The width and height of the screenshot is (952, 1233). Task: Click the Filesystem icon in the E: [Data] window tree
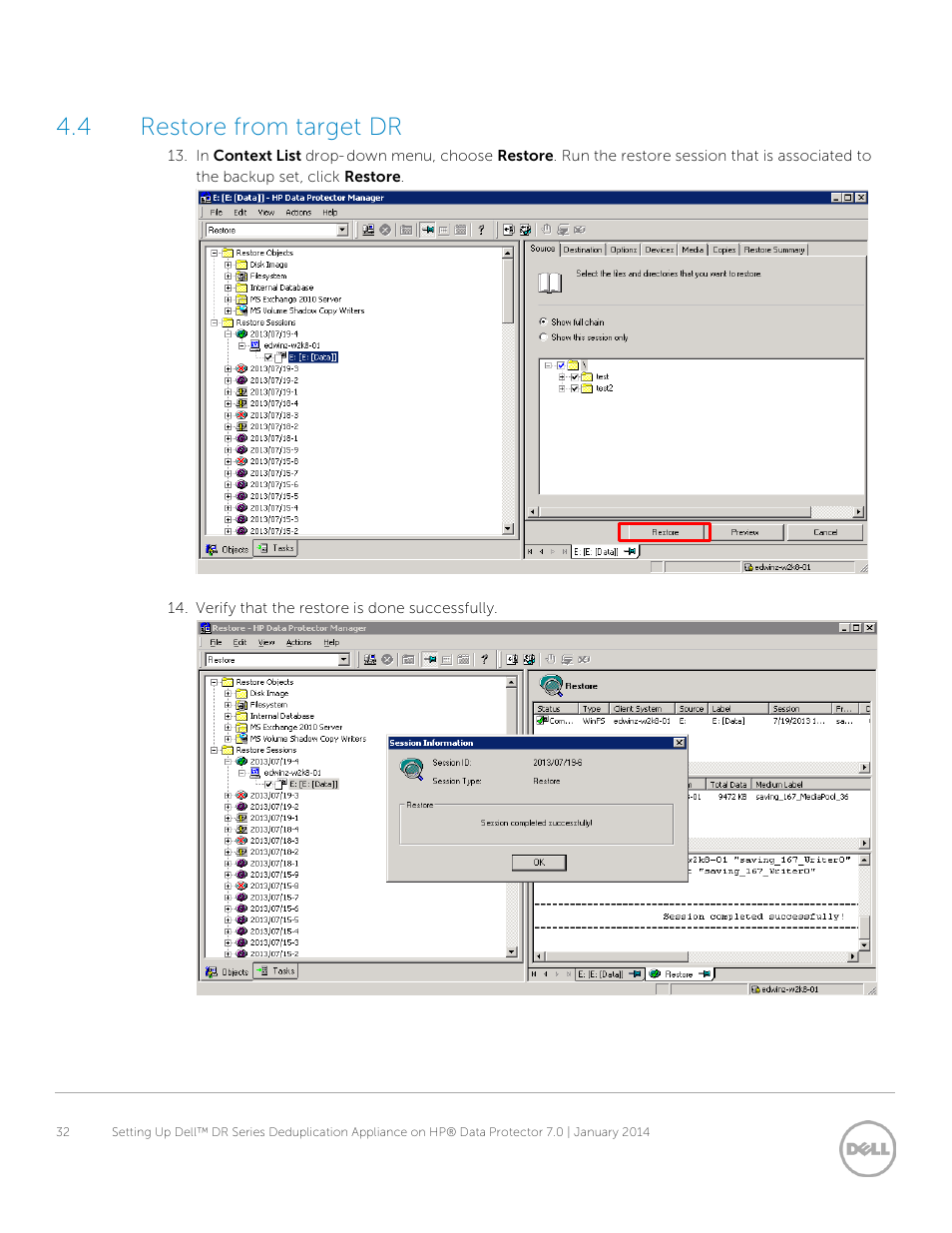pyautogui.click(x=241, y=276)
